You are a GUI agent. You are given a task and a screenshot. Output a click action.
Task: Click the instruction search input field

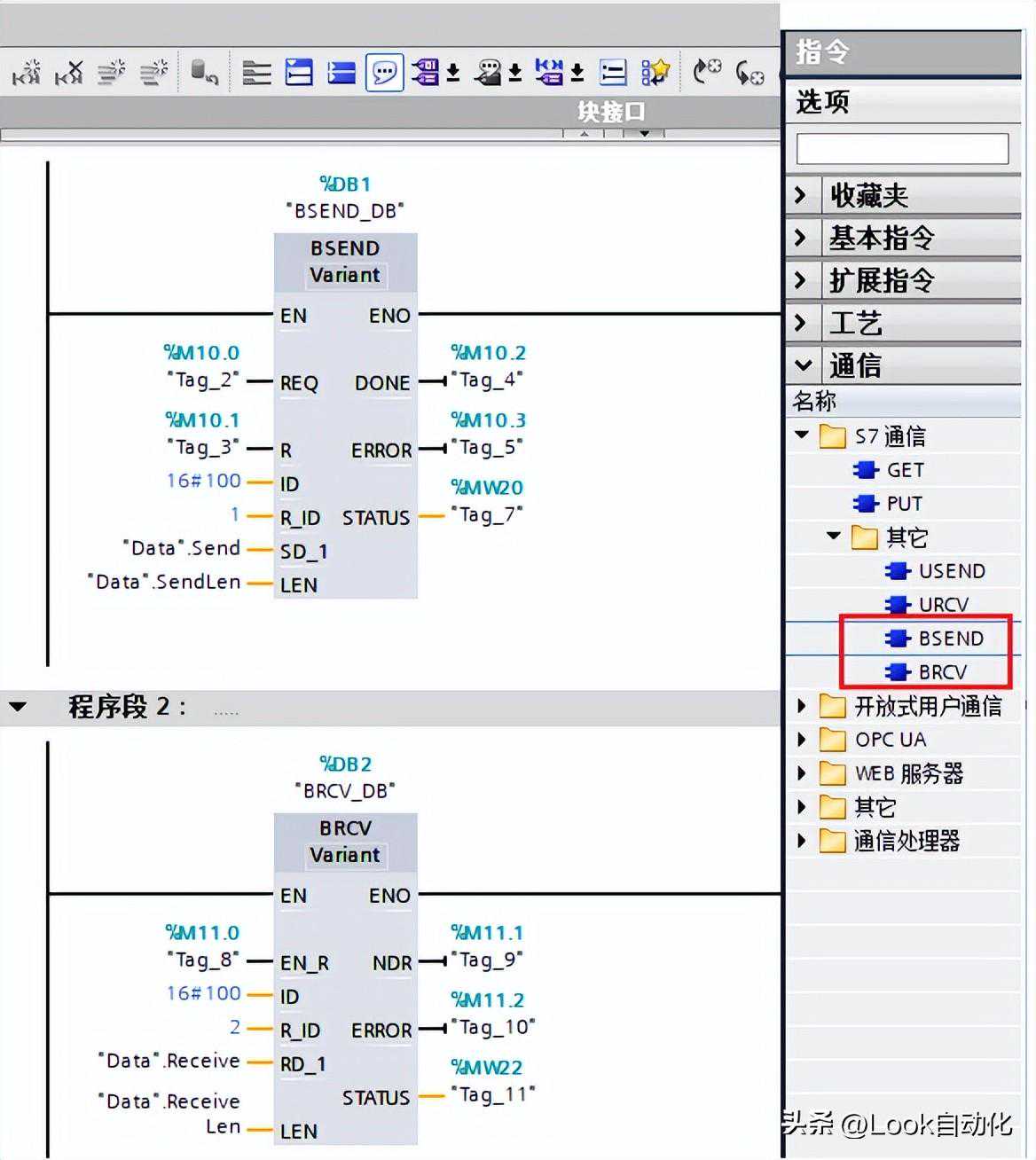(902, 149)
